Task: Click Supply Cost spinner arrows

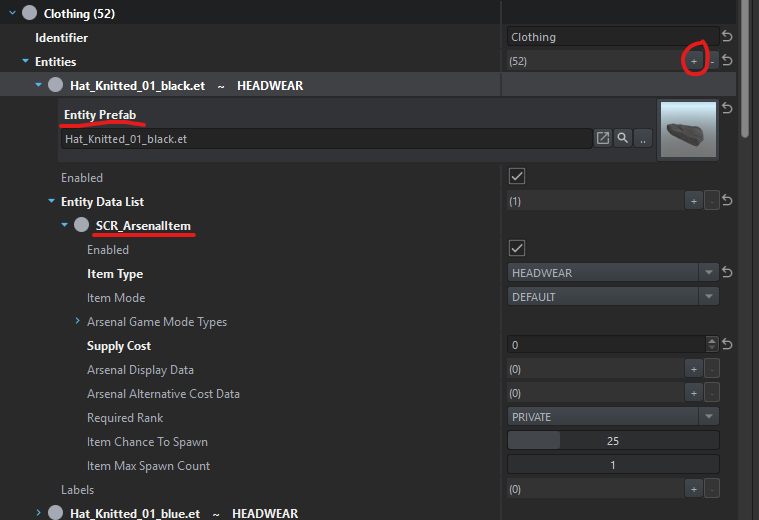Action: (712, 344)
